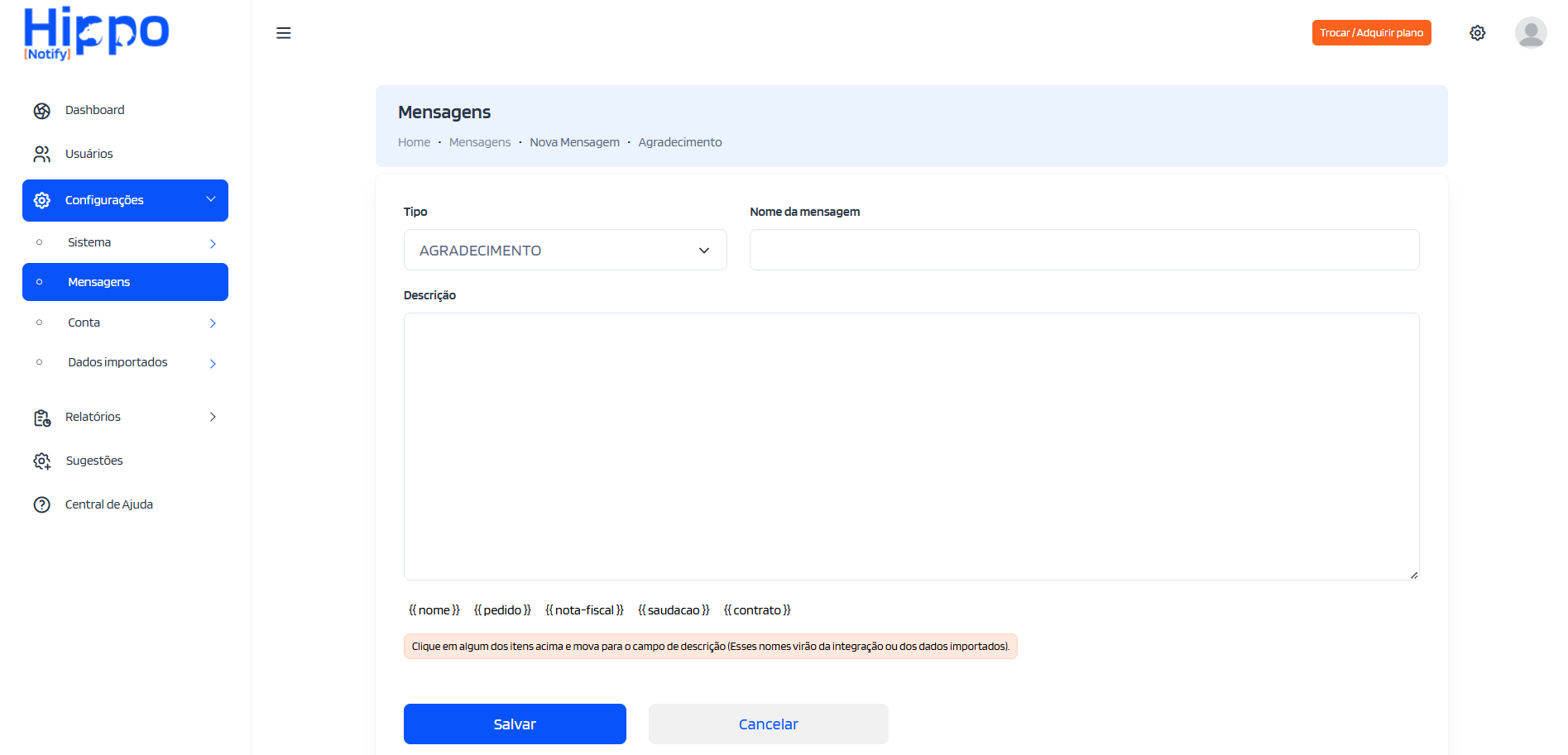Viewport: 1568px width, 755px height.
Task: Open the user profile avatar
Action: [1530, 33]
